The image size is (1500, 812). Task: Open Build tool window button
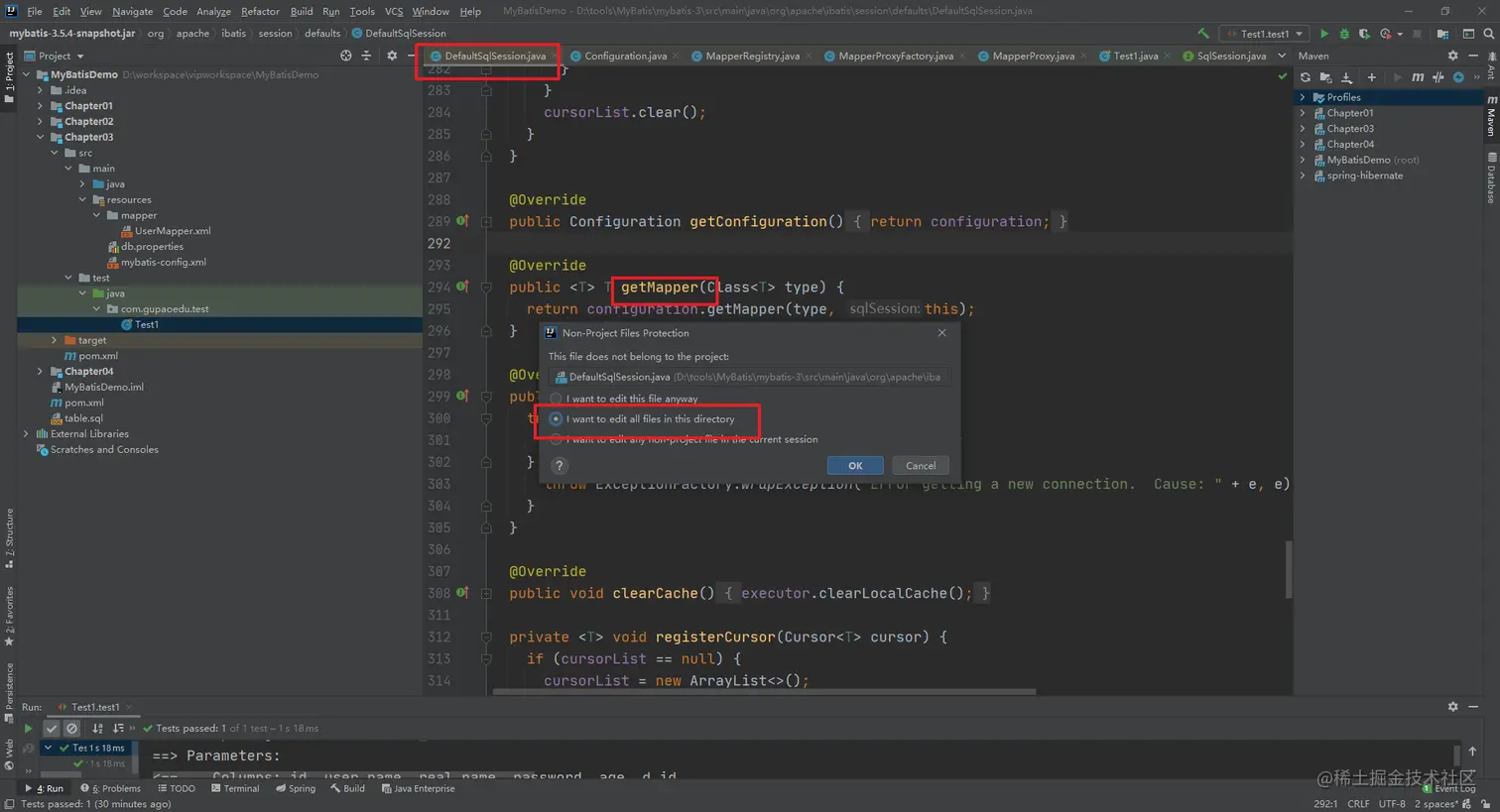348,789
